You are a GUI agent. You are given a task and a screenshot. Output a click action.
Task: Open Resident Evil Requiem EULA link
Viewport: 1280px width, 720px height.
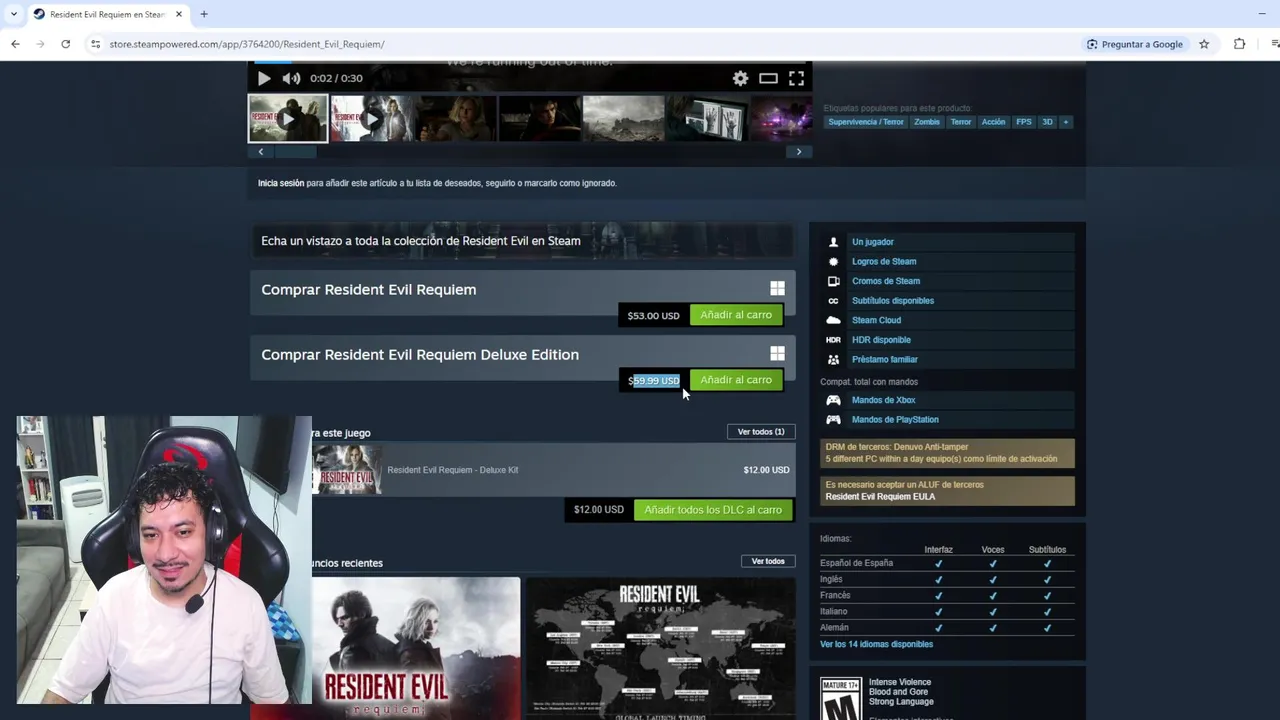pos(880,497)
